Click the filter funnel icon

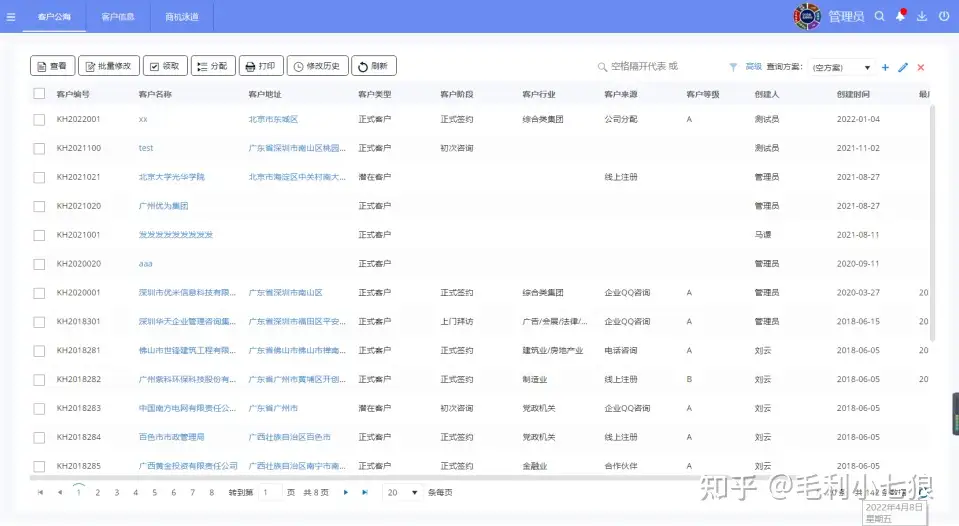(x=733, y=67)
